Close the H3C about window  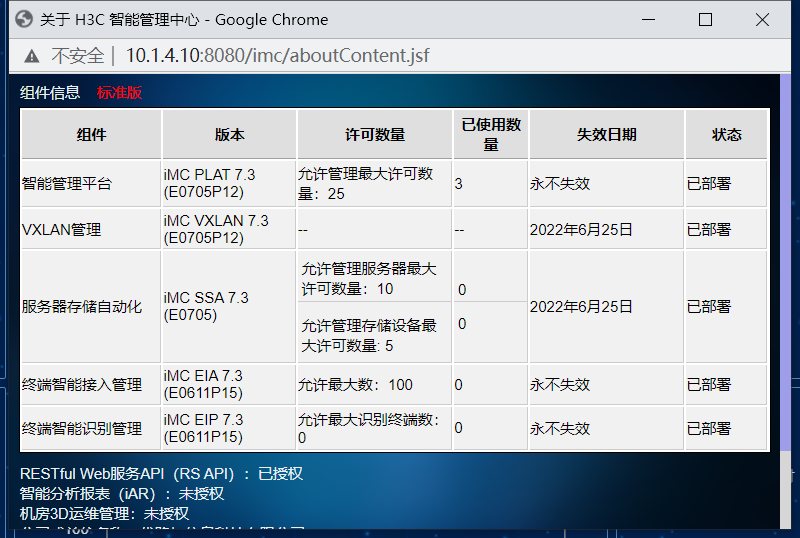pyautogui.click(x=762, y=19)
